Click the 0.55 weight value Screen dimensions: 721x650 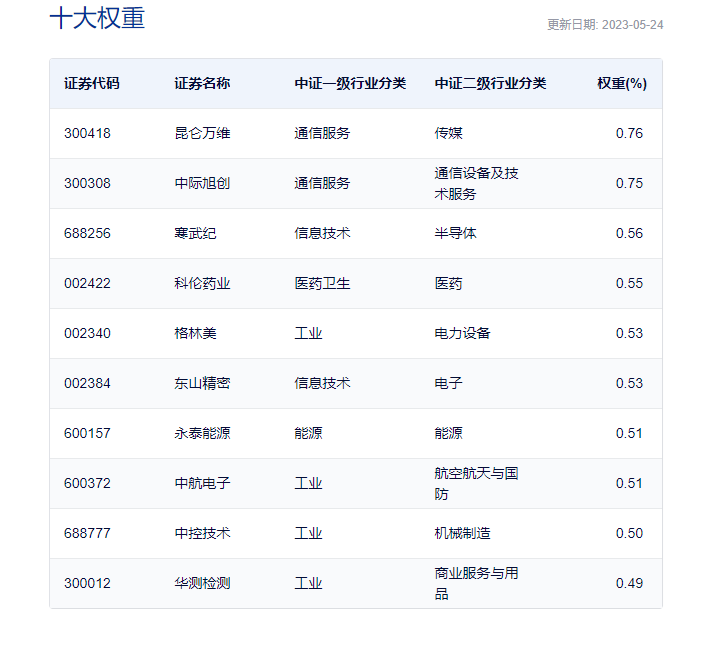[x=629, y=284]
